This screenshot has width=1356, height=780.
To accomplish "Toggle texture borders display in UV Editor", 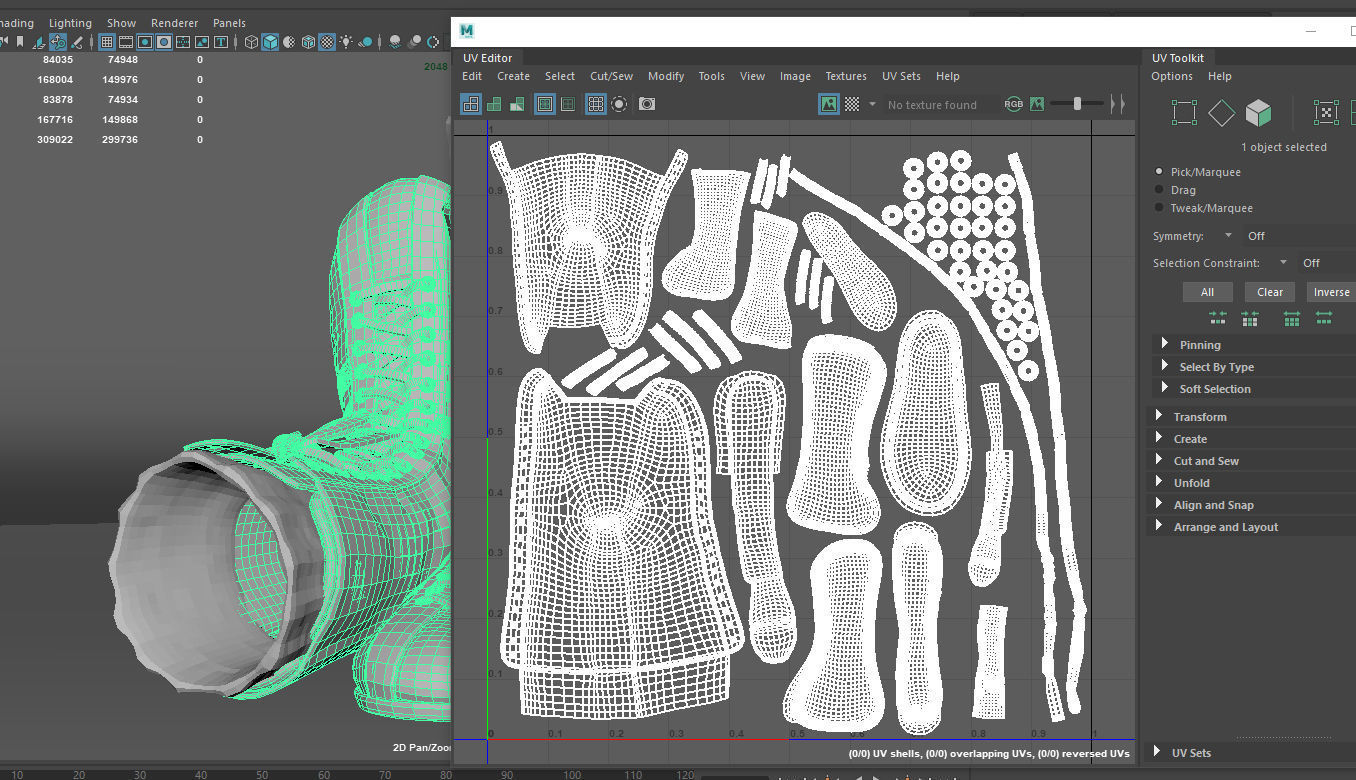I will (x=545, y=104).
